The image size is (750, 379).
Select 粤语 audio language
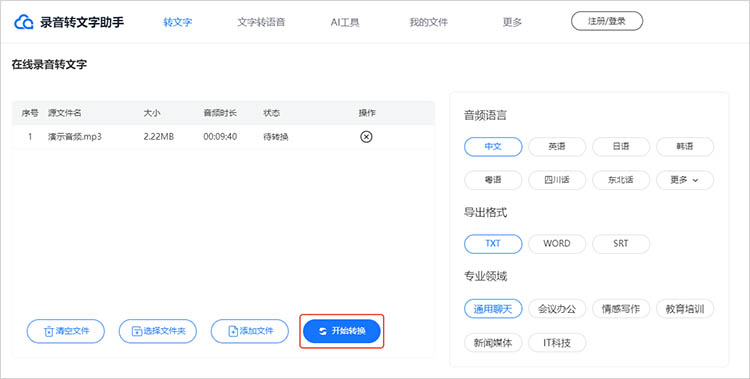coord(493,180)
